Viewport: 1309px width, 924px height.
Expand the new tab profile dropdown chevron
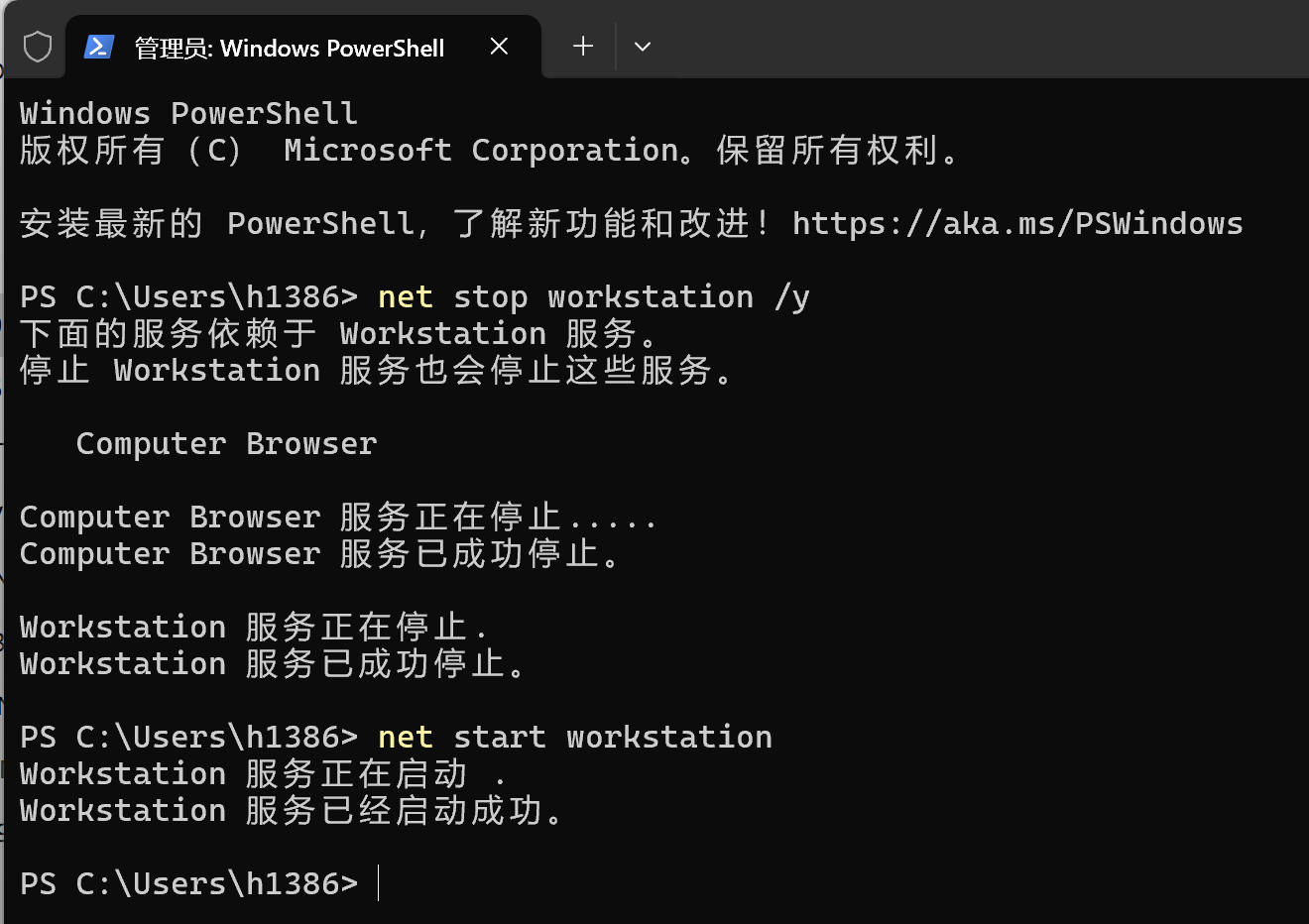pos(643,47)
